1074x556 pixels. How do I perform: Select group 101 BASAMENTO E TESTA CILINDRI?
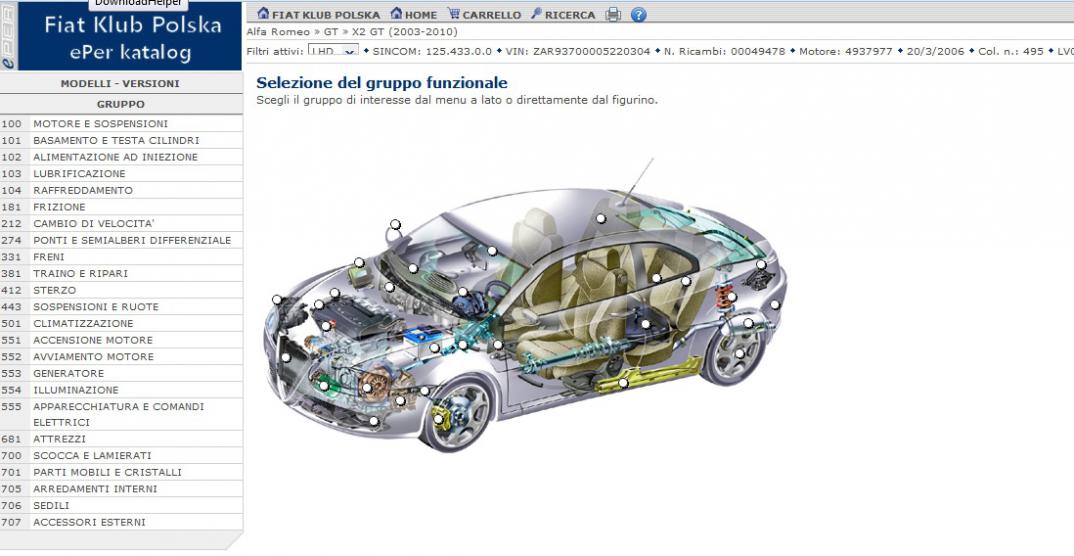pos(121,140)
